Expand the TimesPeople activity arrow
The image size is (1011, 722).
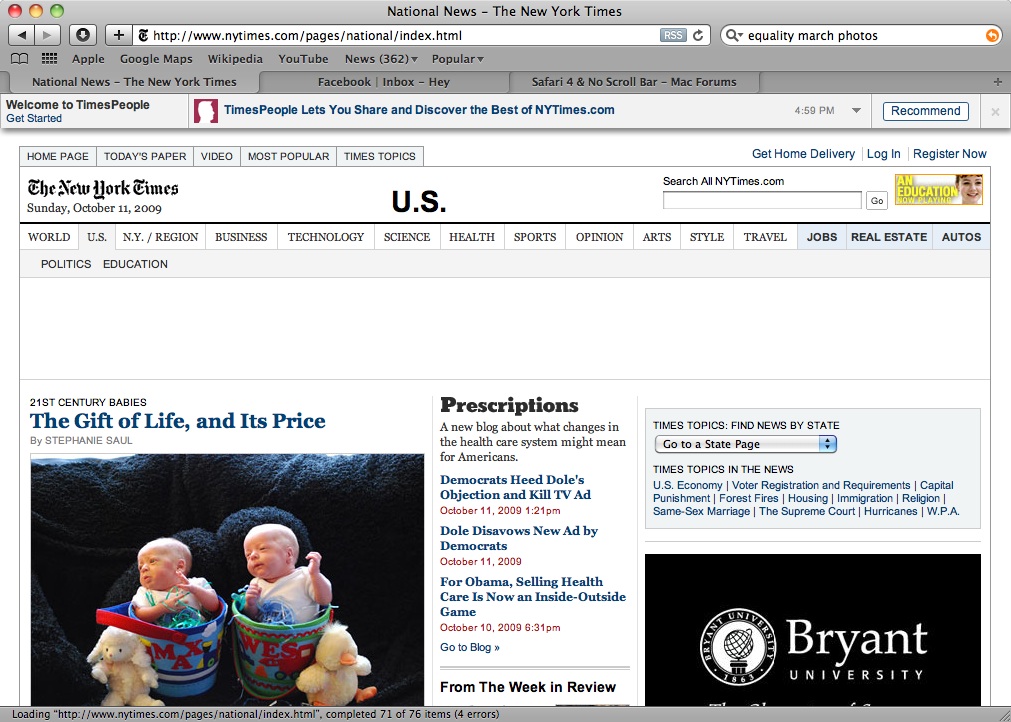(856, 110)
